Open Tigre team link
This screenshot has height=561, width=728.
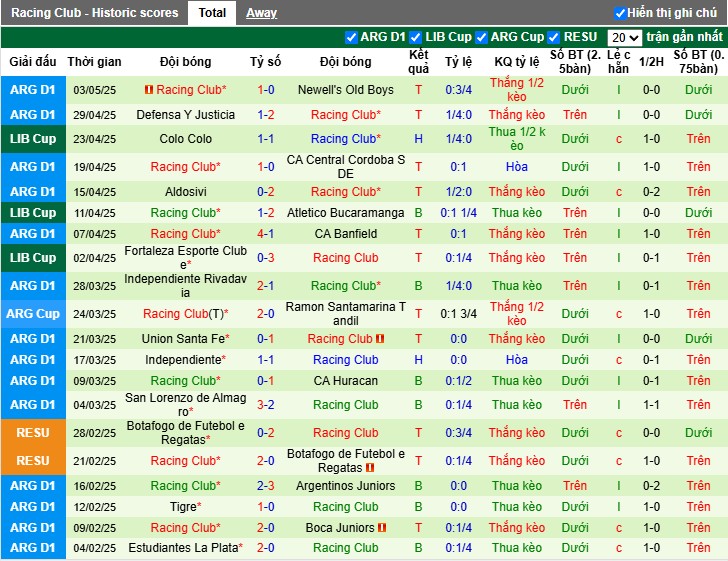tap(185, 507)
